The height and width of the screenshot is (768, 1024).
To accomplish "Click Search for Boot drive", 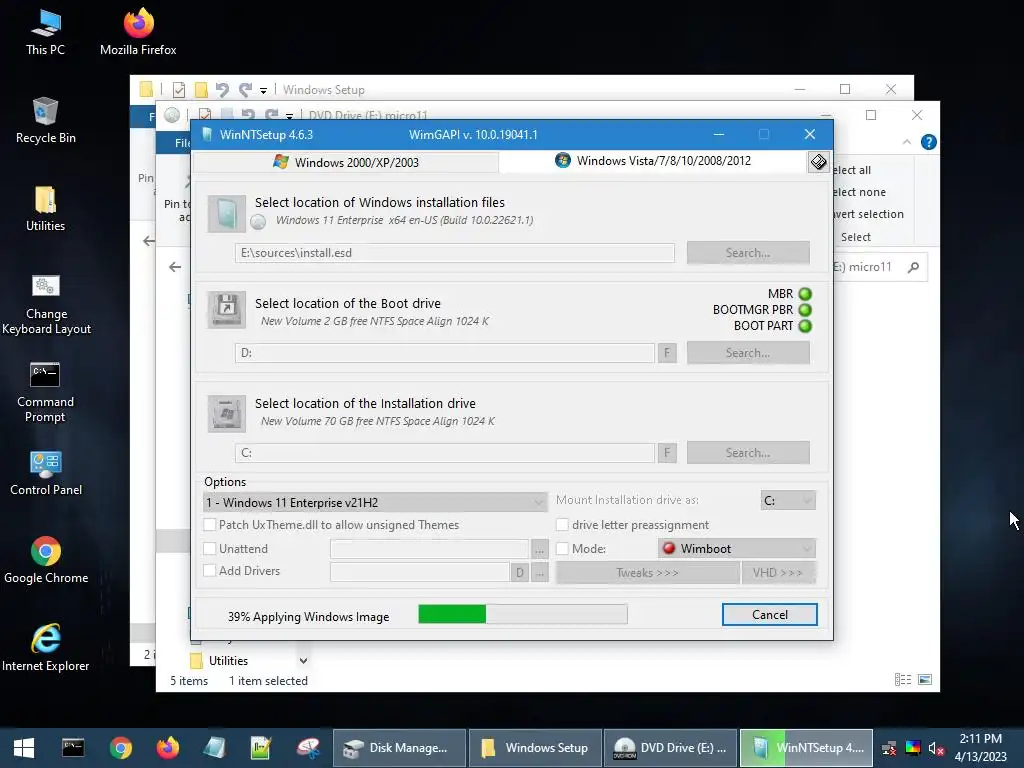I will pos(748,353).
